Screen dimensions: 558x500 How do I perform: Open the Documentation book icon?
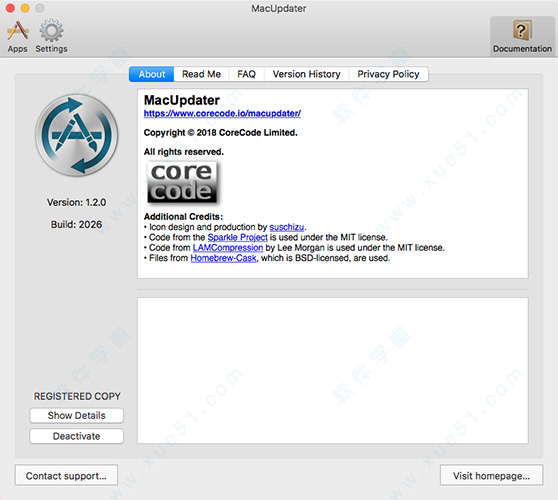point(522,31)
